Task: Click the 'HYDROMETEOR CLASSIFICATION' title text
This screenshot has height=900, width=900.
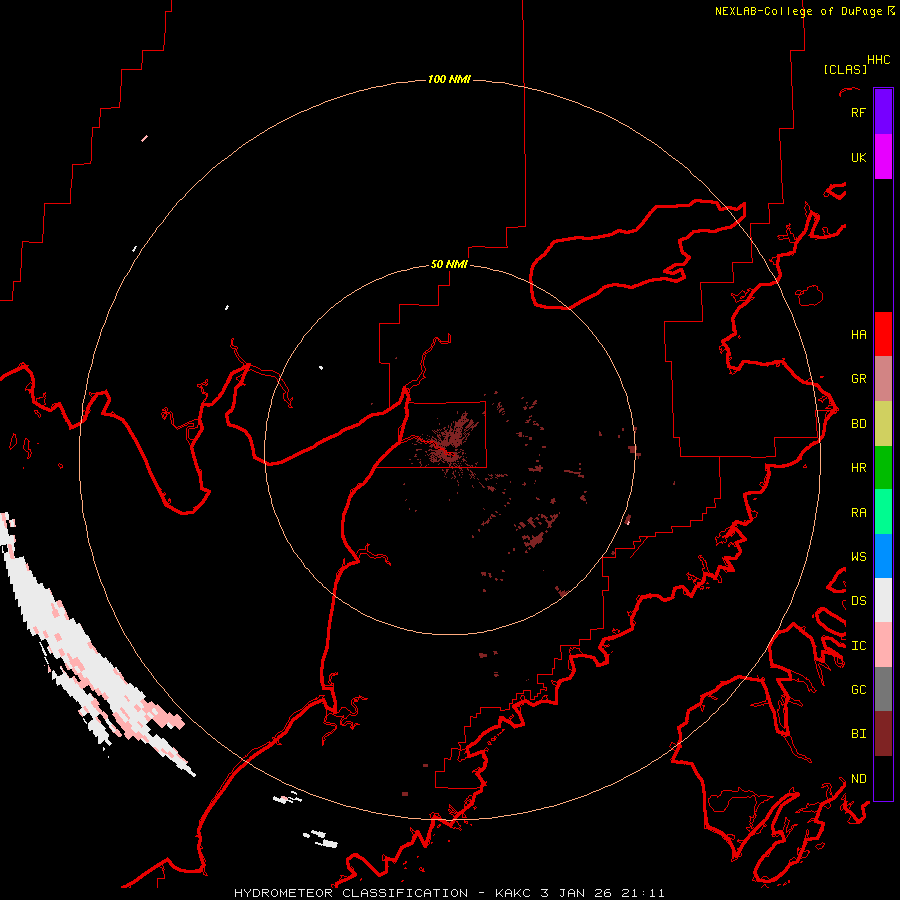Action: [351, 893]
